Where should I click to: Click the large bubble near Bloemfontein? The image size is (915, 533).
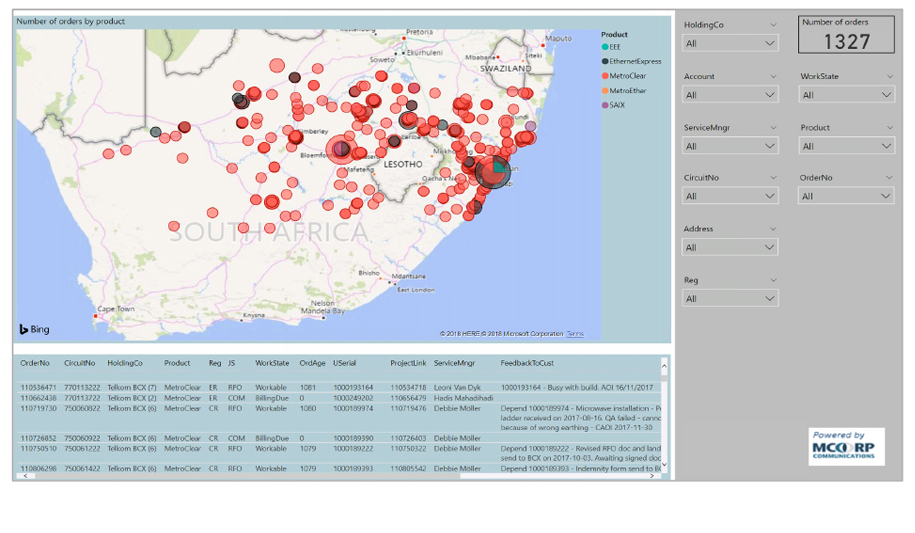(340, 150)
